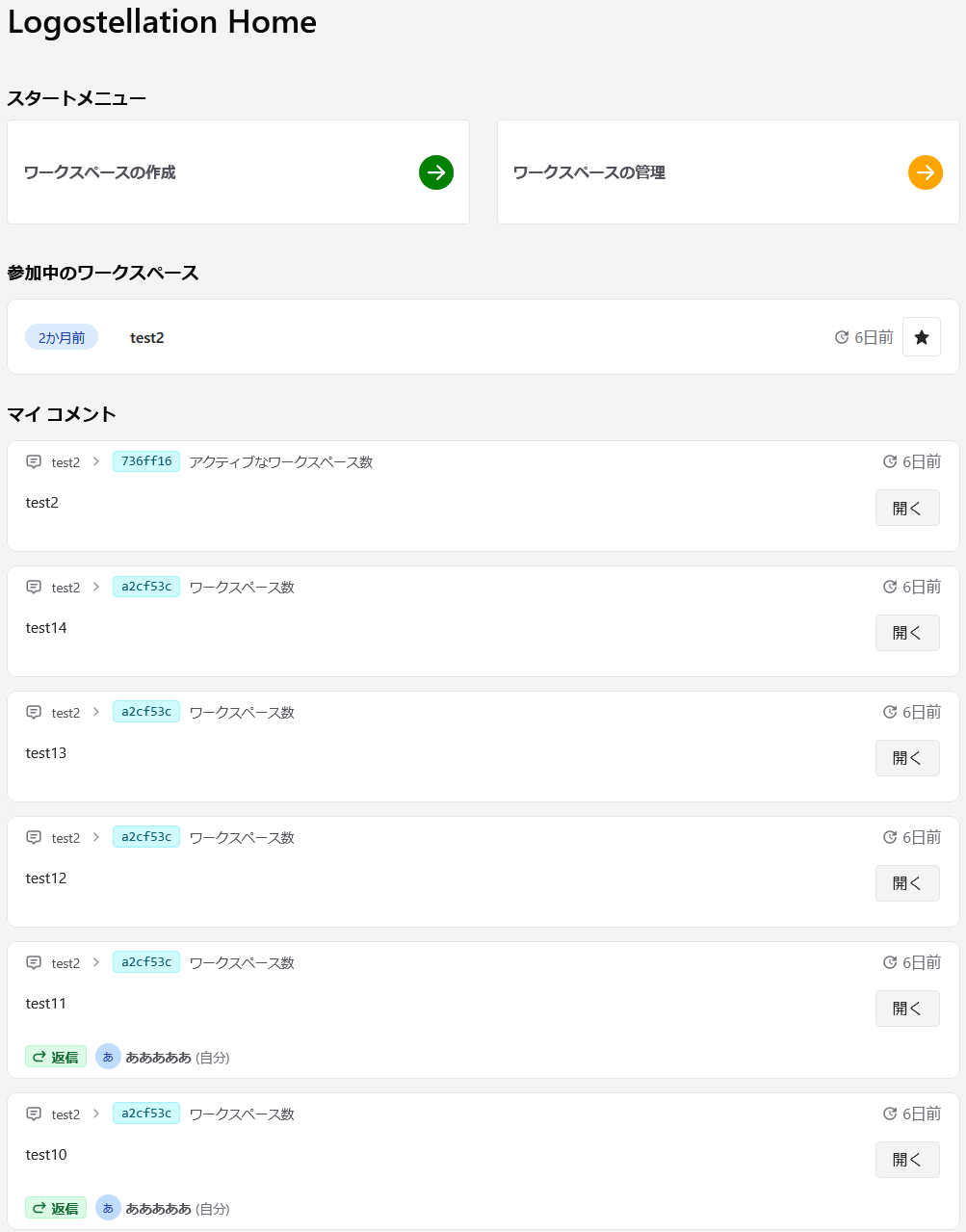This screenshot has width=966, height=1232.
Task: Click a2cf53c tag on test14 comment
Action: (x=146, y=587)
